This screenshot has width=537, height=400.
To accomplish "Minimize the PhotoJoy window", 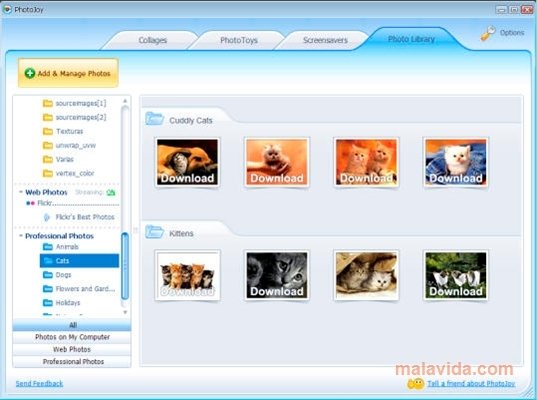I will (x=501, y=10).
